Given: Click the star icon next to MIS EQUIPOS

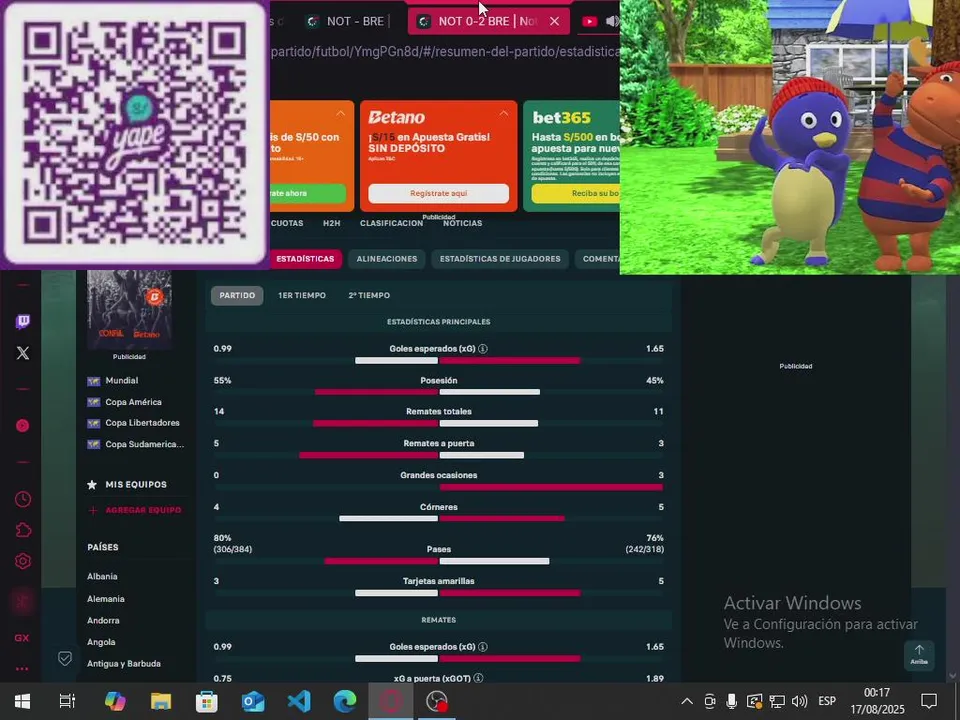Looking at the screenshot, I should pyautogui.click(x=92, y=484).
